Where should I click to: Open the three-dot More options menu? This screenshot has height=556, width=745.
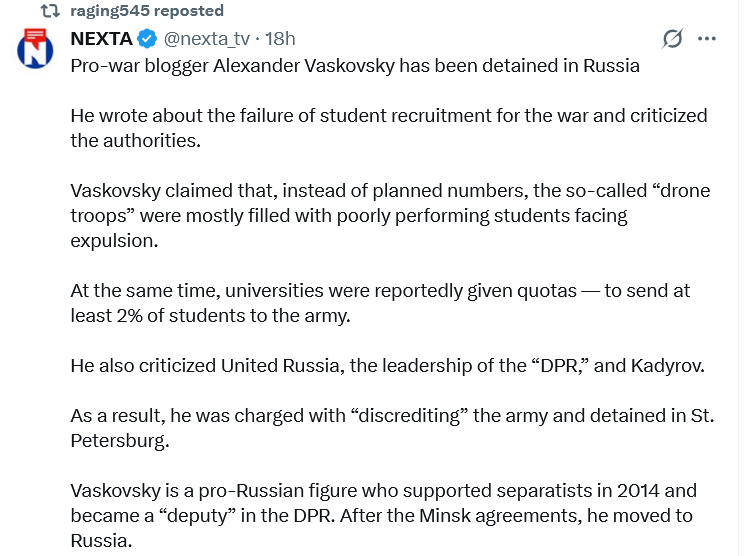[707, 39]
